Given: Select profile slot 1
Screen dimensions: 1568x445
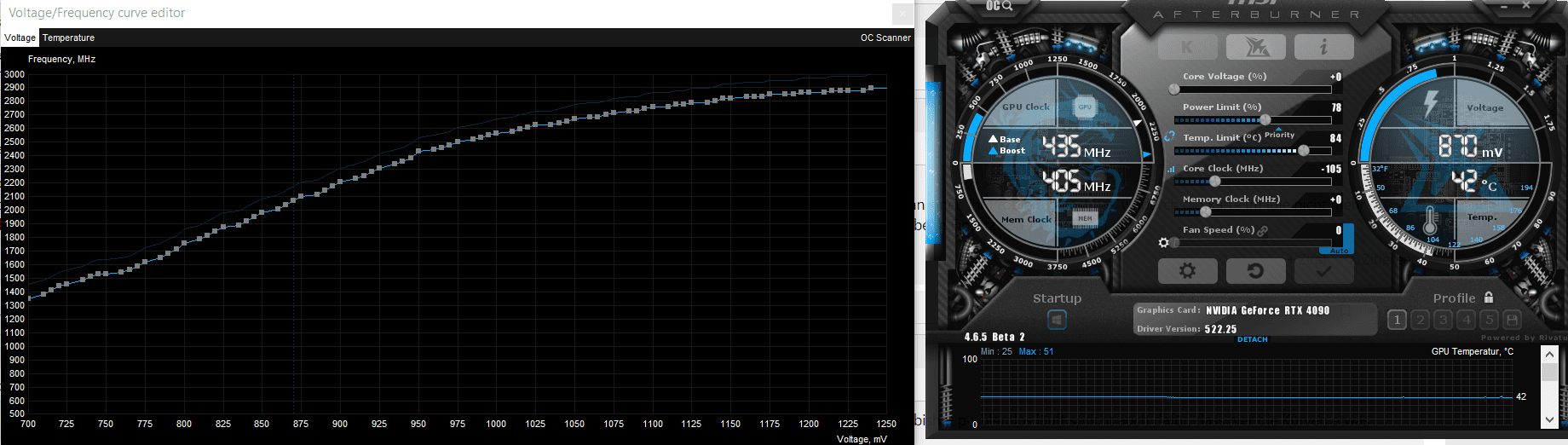Looking at the screenshot, I should tap(1397, 320).
